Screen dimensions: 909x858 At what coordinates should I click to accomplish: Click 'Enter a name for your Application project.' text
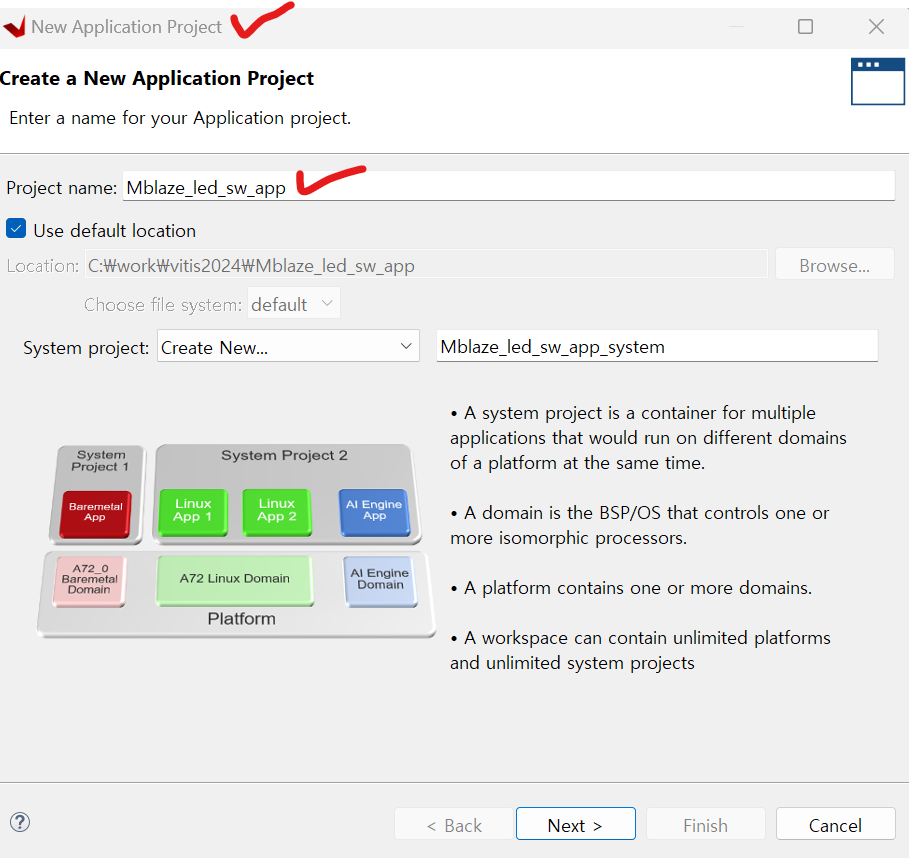click(x=180, y=118)
